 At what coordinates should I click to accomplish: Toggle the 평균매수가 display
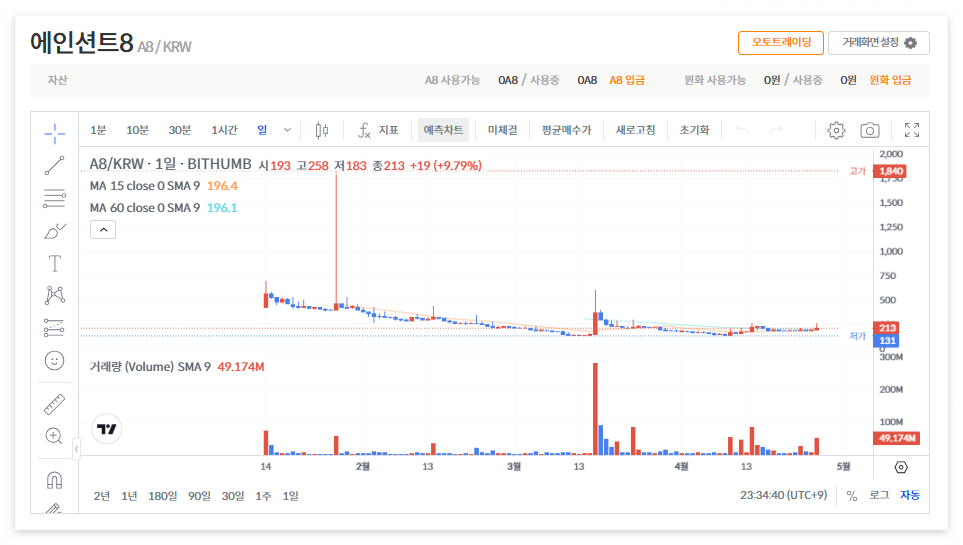tap(566, 130)
